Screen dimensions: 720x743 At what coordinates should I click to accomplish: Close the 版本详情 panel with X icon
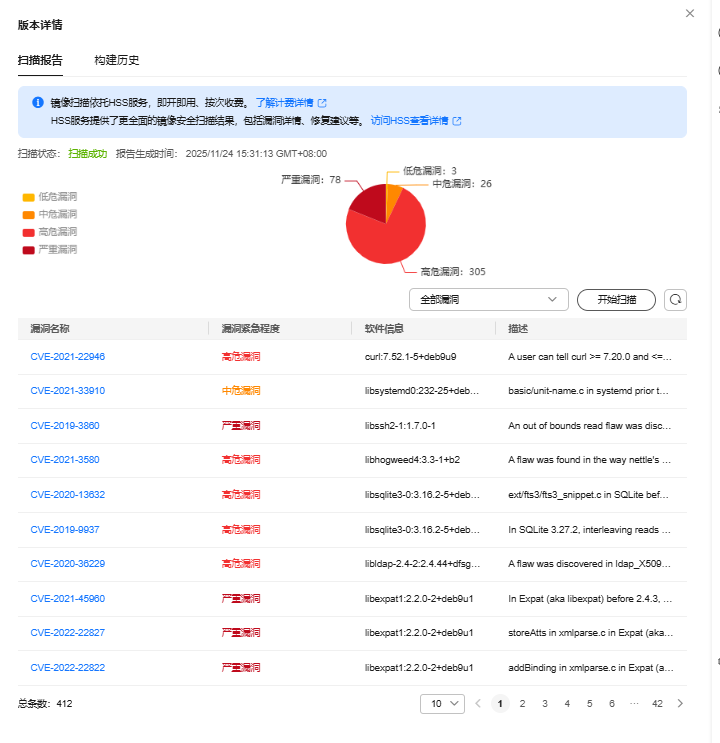coord(689,14)
